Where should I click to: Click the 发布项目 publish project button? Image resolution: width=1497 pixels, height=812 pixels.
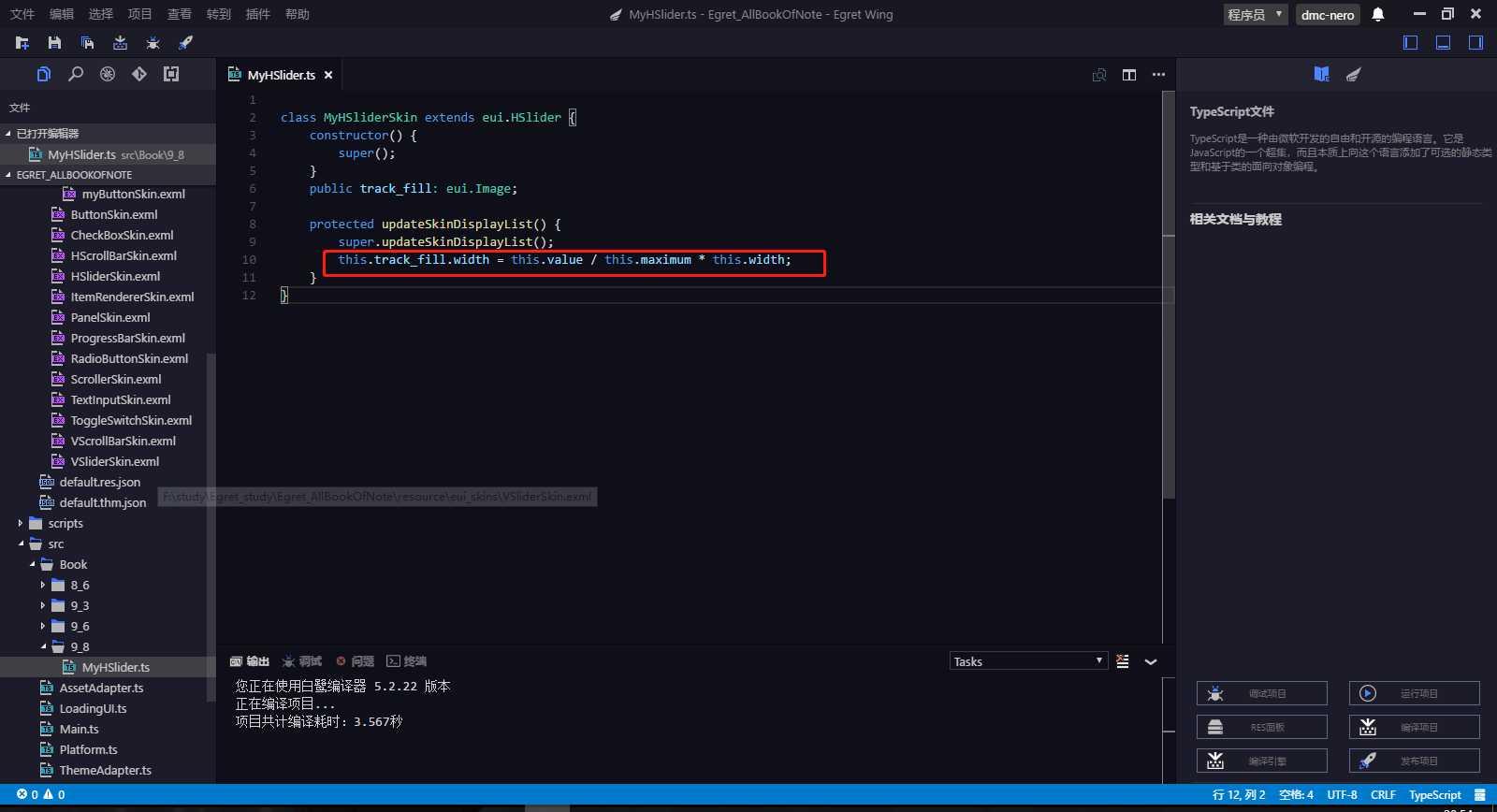(x=1415, y=761)
